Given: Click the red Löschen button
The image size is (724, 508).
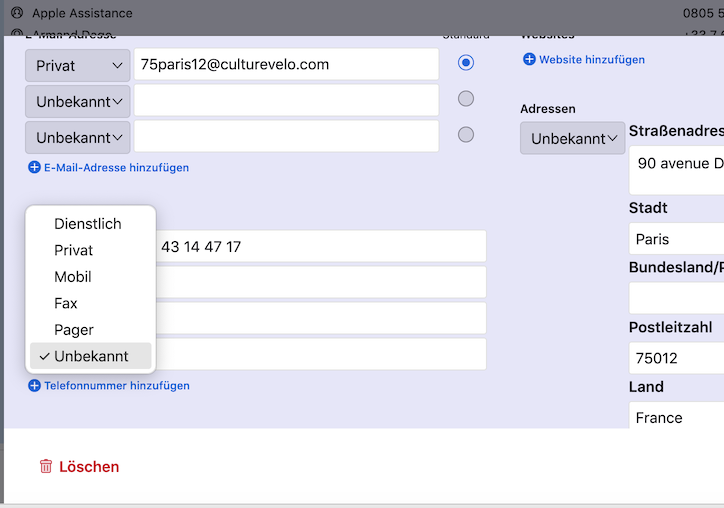Looking at the screenshot, I should point(79,466).
